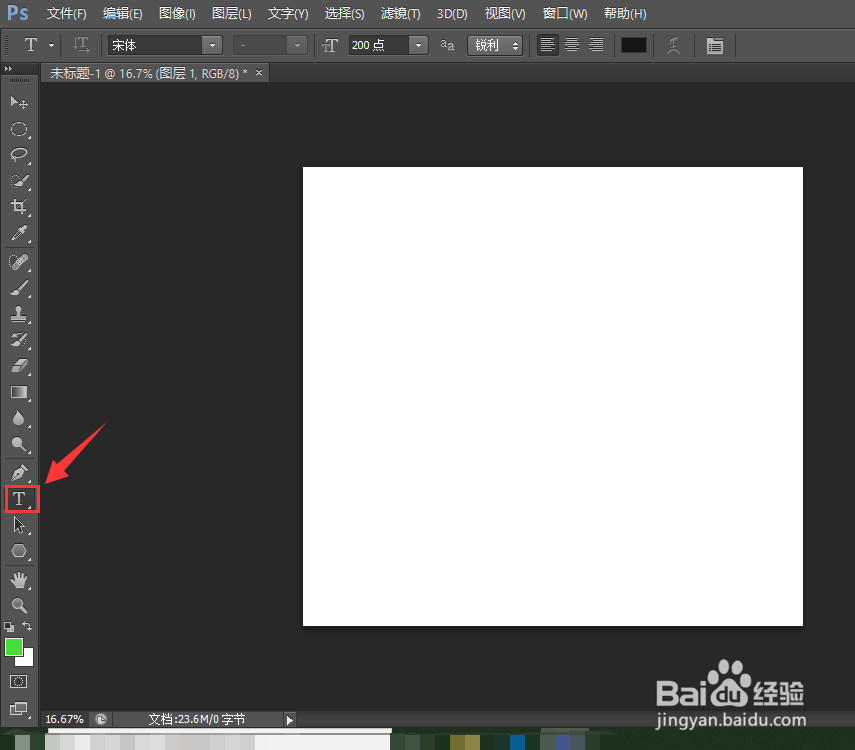Swap foreground and background colors
855x750 pixels.
pos(27,626)
